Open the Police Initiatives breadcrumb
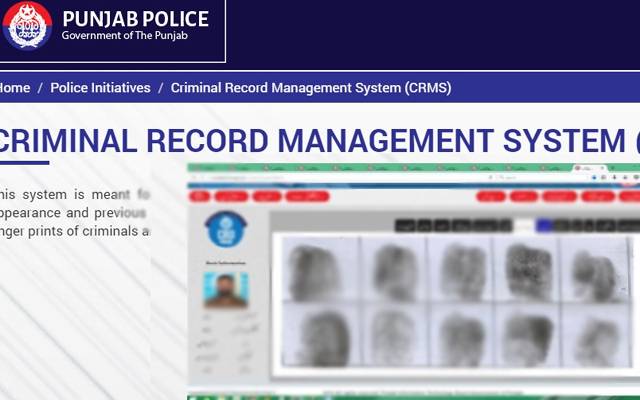The height and width of the screenshot is (400, 640). click(100, 88)
